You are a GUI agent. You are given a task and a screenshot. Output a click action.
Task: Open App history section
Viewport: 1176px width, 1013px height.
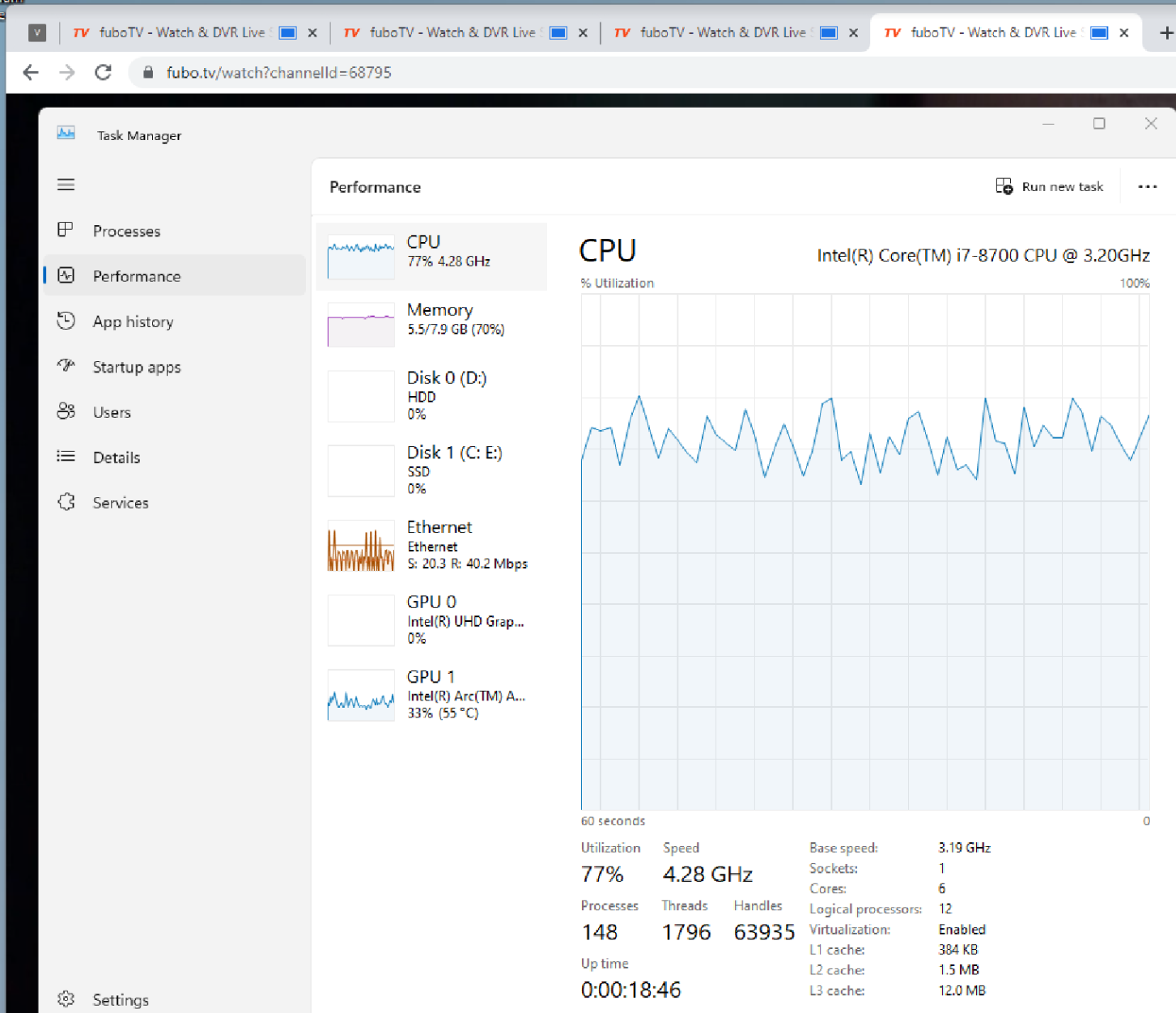(133, 322)
